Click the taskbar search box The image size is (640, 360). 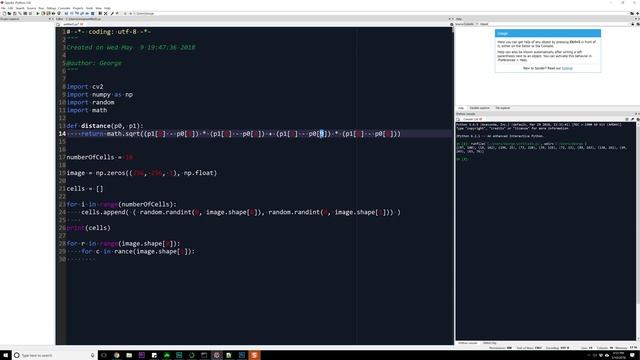click(54, 356)
